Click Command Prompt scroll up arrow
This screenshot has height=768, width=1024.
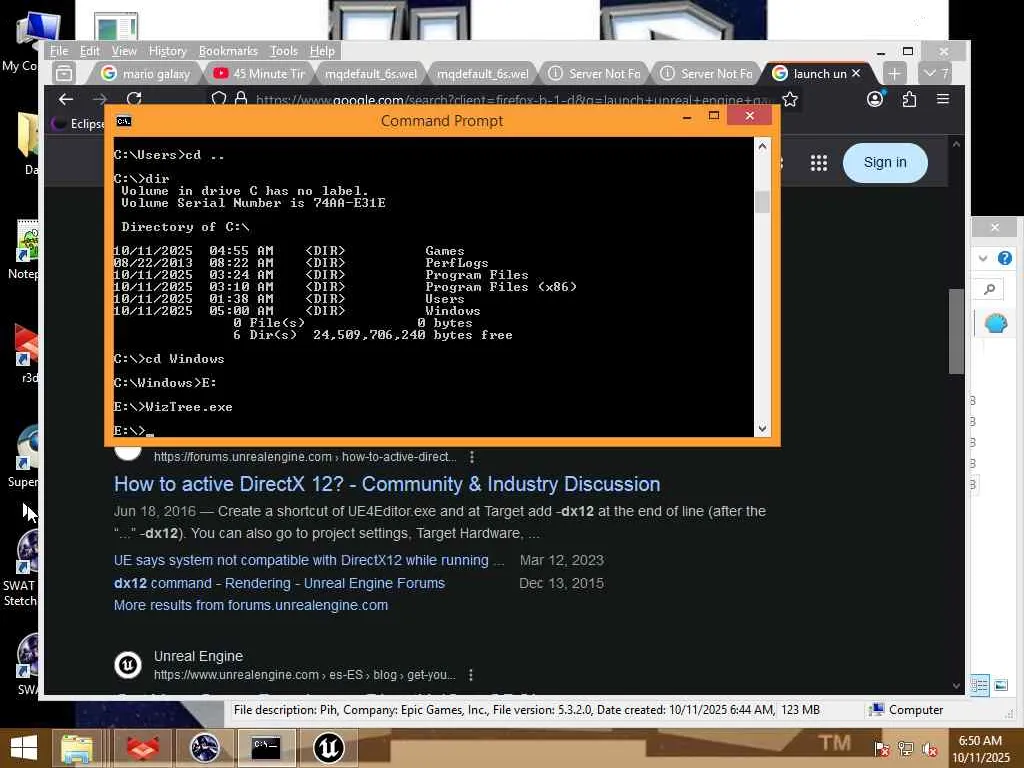762,146
